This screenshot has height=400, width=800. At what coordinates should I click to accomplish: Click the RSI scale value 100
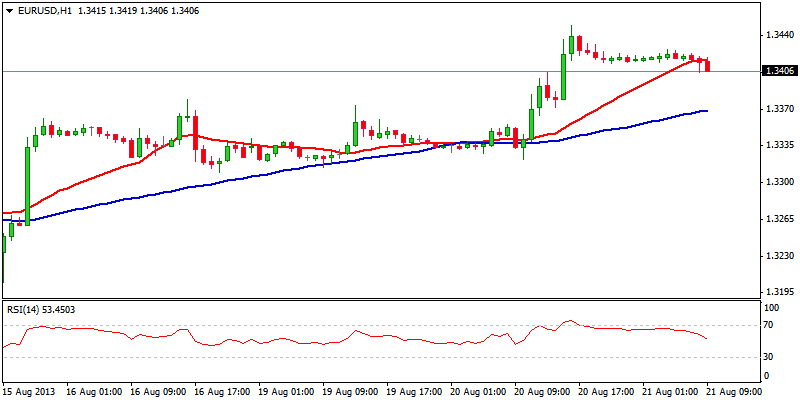[772, 308]
